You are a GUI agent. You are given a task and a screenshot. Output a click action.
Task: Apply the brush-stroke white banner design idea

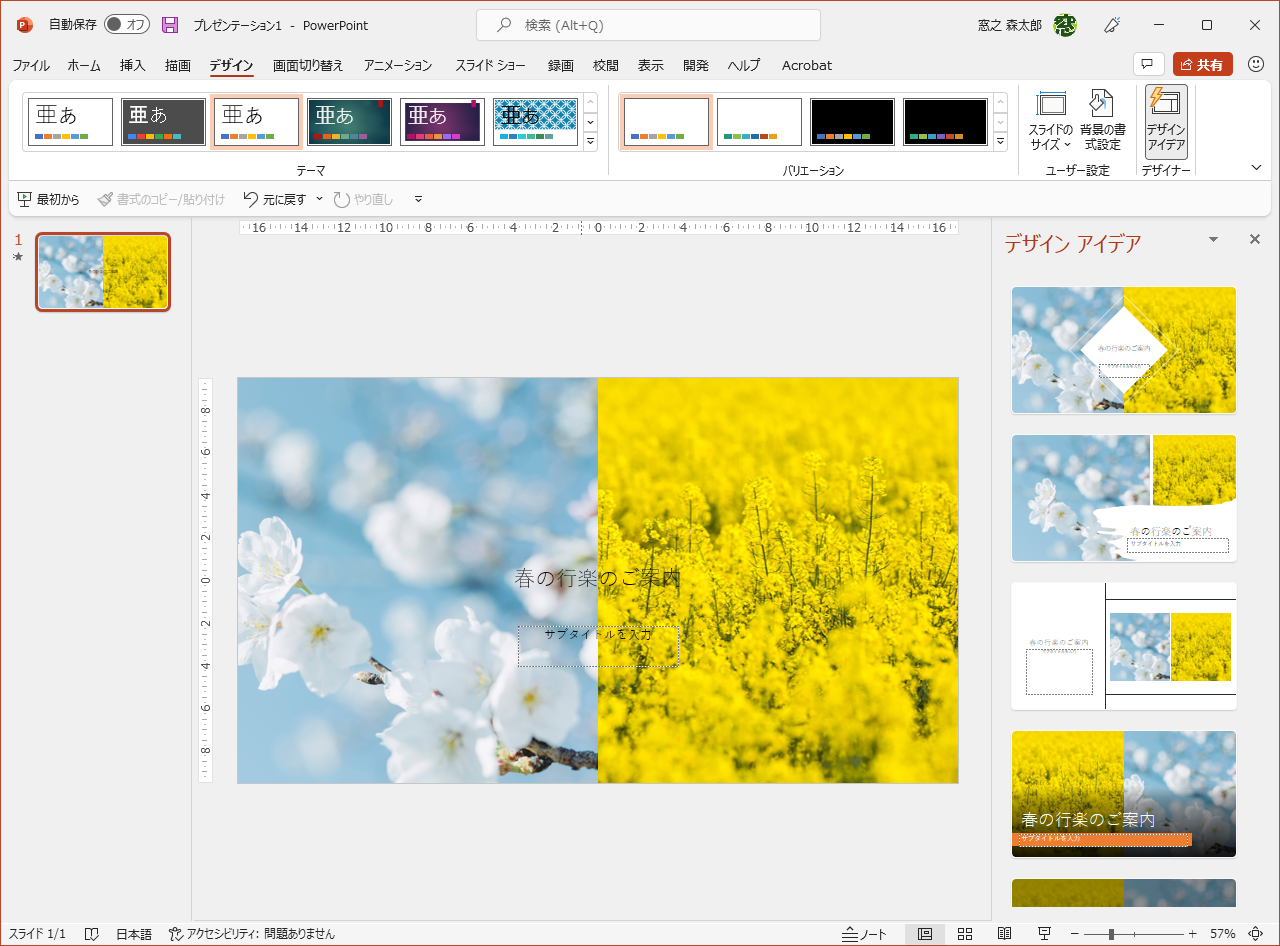pyautogui.click(x=1124, y=498)
